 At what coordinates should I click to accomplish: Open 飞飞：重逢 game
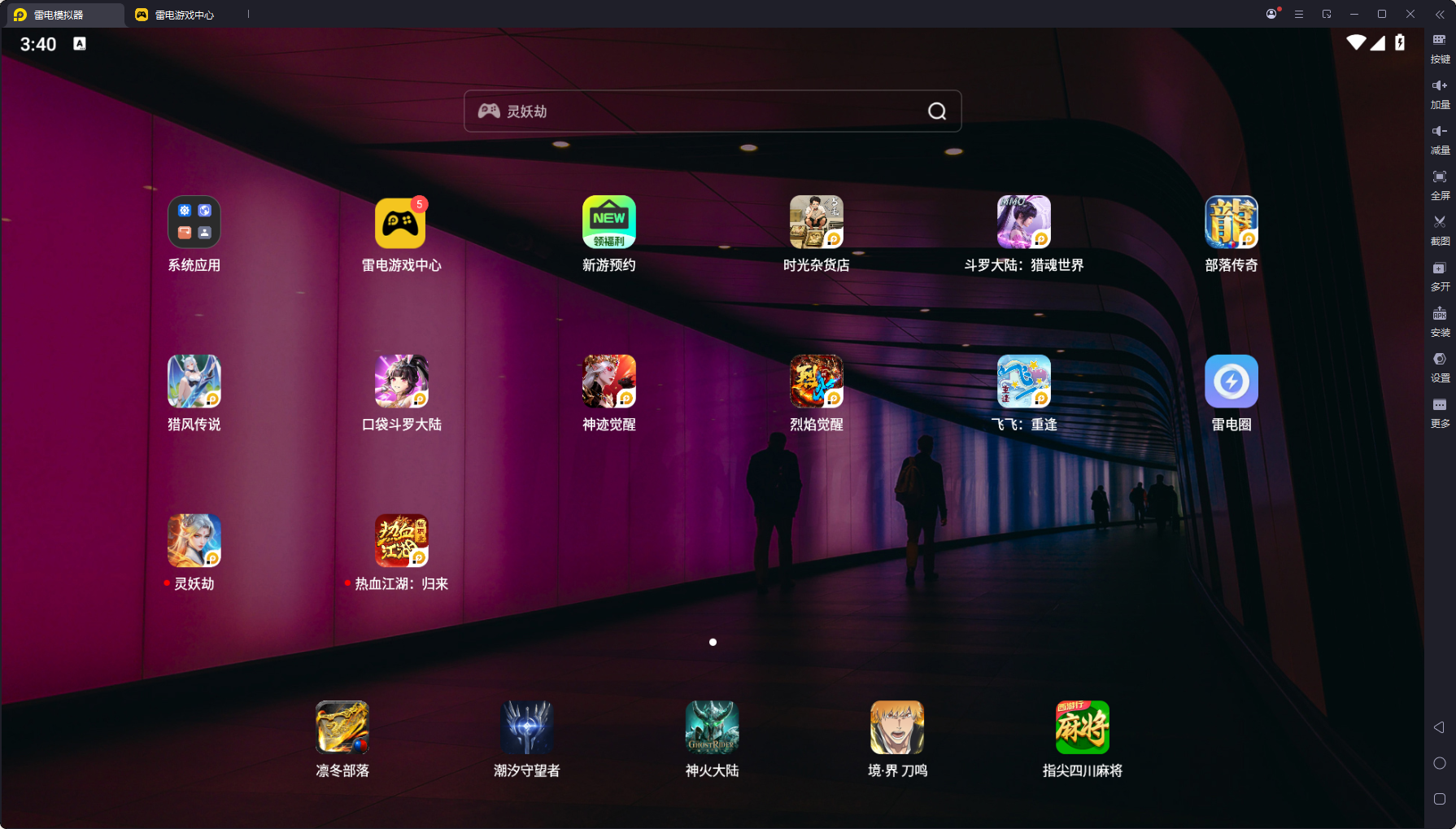point(1023,382)
